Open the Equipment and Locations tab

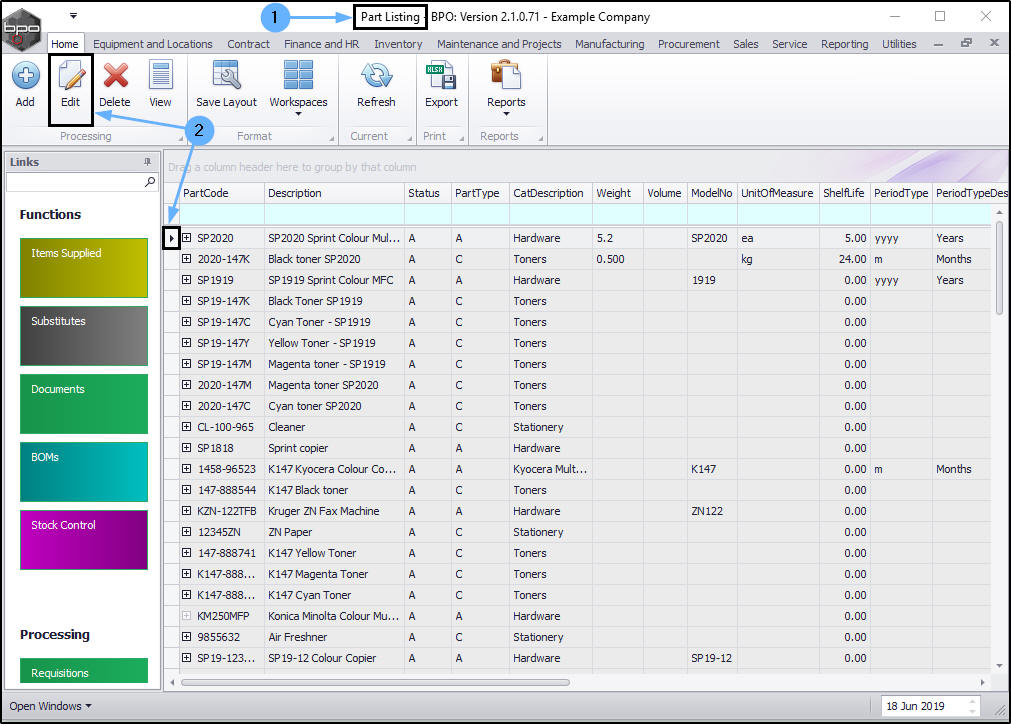tap(153, 44)
